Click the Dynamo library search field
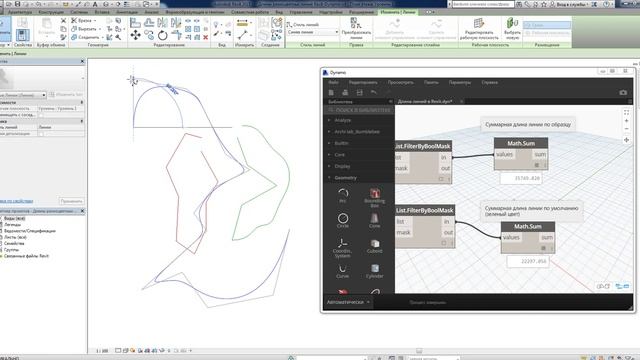Image resolution: width=640 pixels, height=360 pixels. (360, 110)
